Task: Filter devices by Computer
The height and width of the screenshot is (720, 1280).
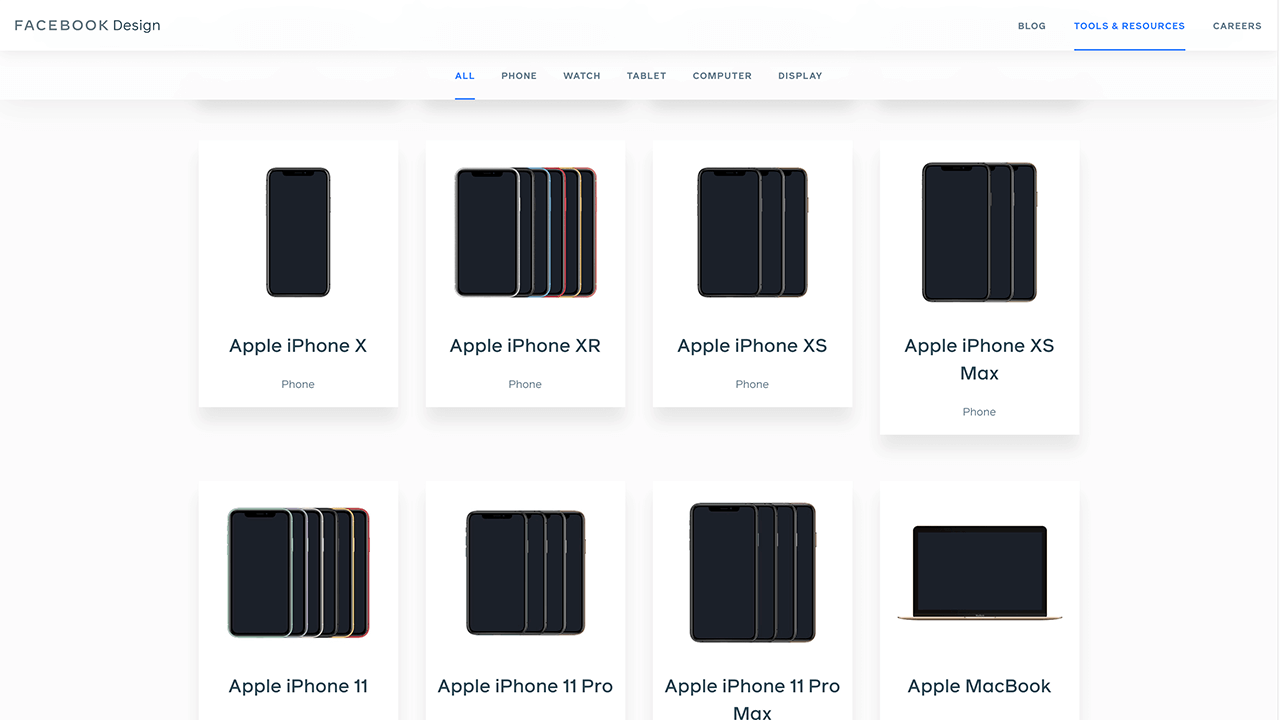Action: pos(722,76)
